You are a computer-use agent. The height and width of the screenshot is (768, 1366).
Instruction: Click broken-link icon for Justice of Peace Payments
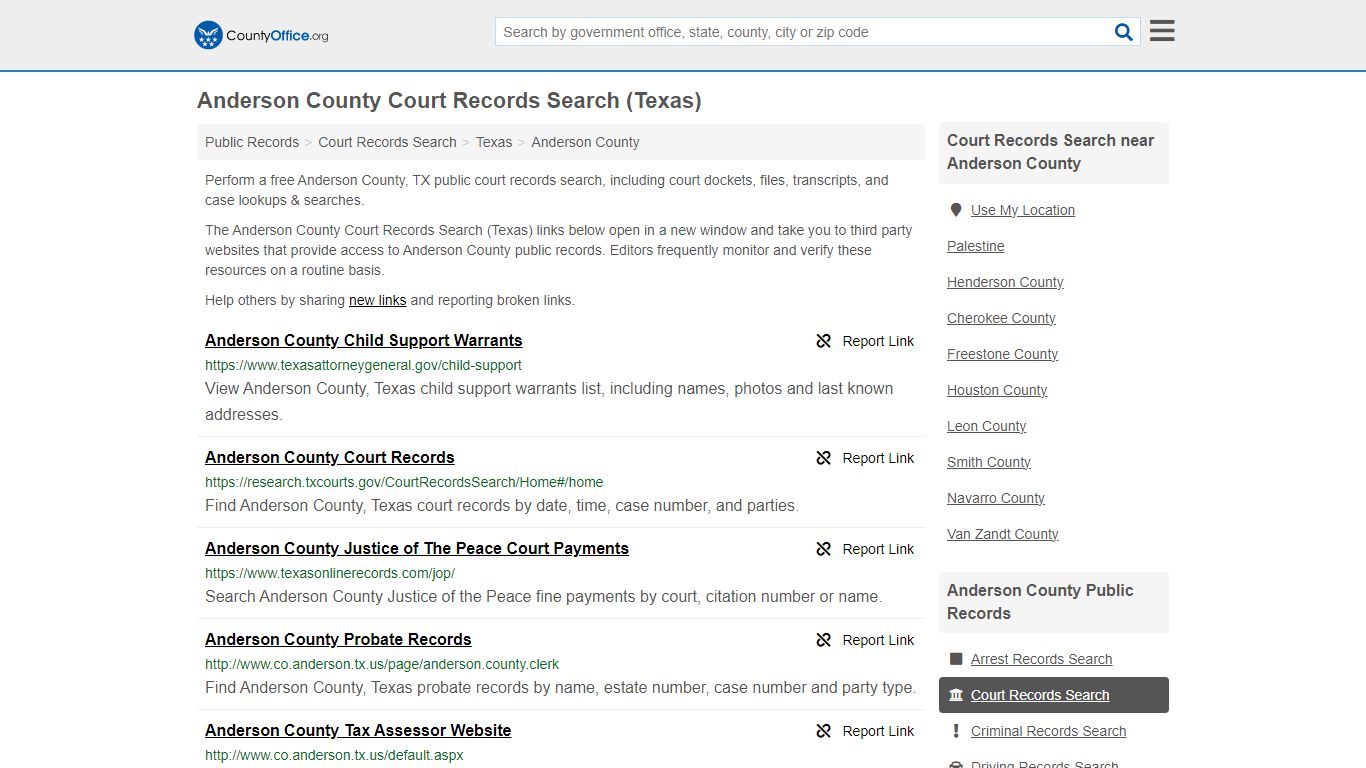tap(824, 549)
